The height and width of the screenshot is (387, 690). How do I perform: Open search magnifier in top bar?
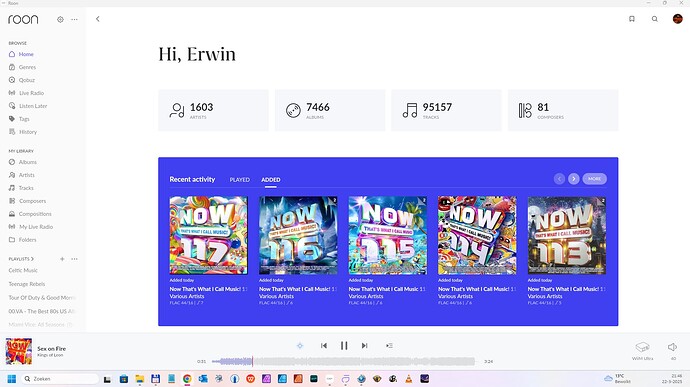tap(655, 19)
